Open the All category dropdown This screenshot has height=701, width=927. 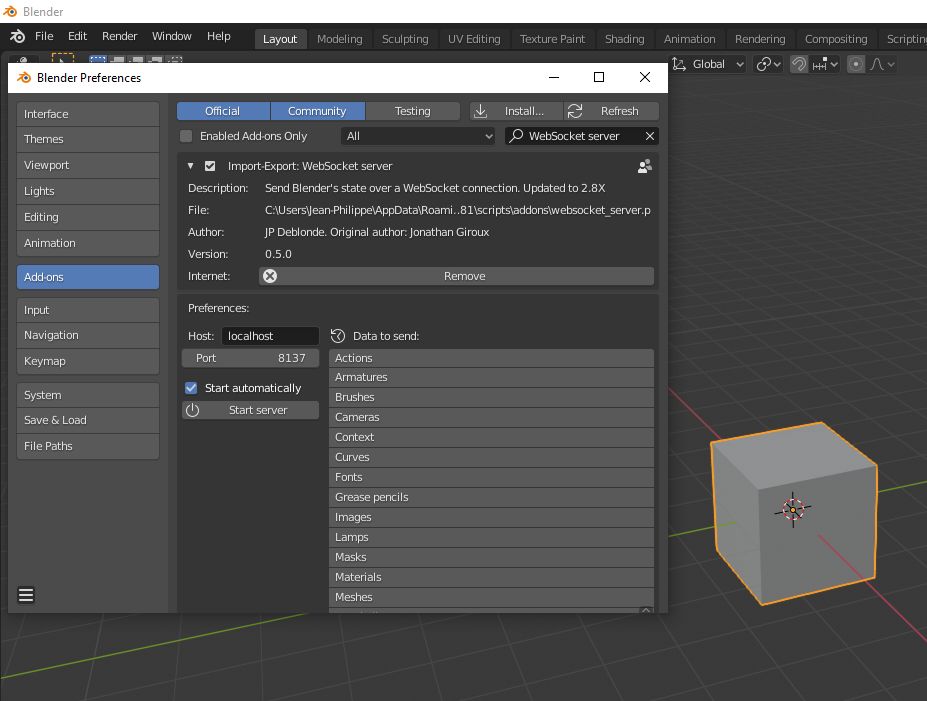point(418,136)
